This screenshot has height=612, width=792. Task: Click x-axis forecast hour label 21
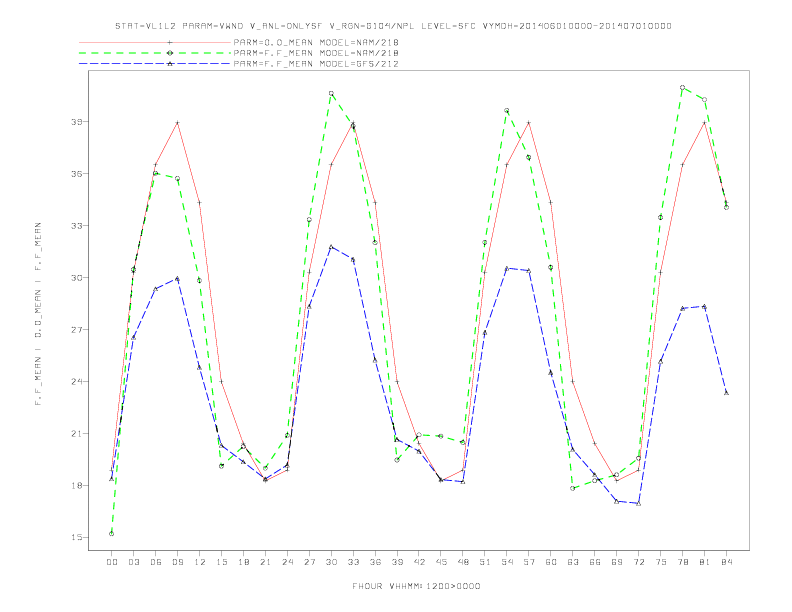(265, 562)
